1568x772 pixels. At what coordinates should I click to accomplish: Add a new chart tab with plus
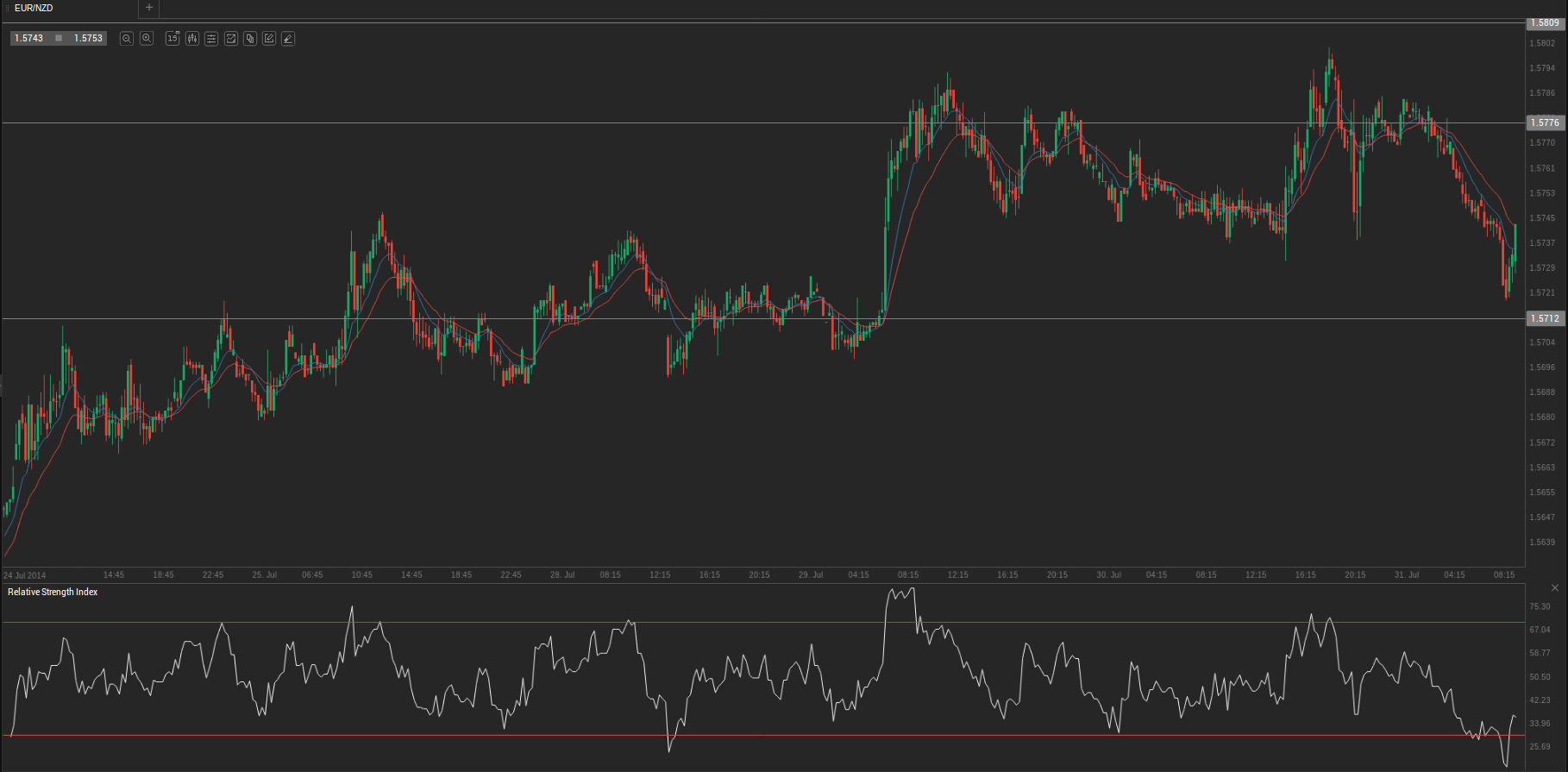[149, 8]
